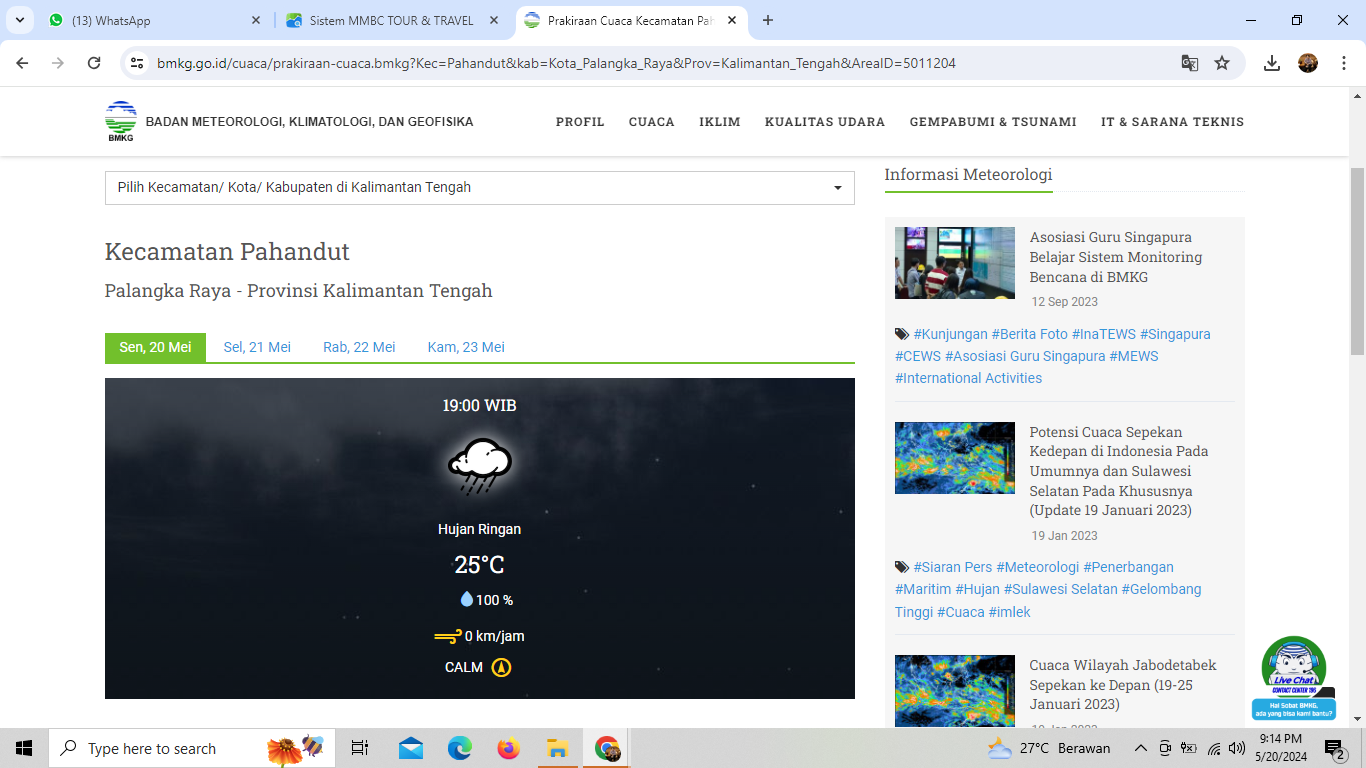Click the page vertical scrollbar
Screen dimensions: 1366x768
pyautogui.click(x=1357, y=262)
